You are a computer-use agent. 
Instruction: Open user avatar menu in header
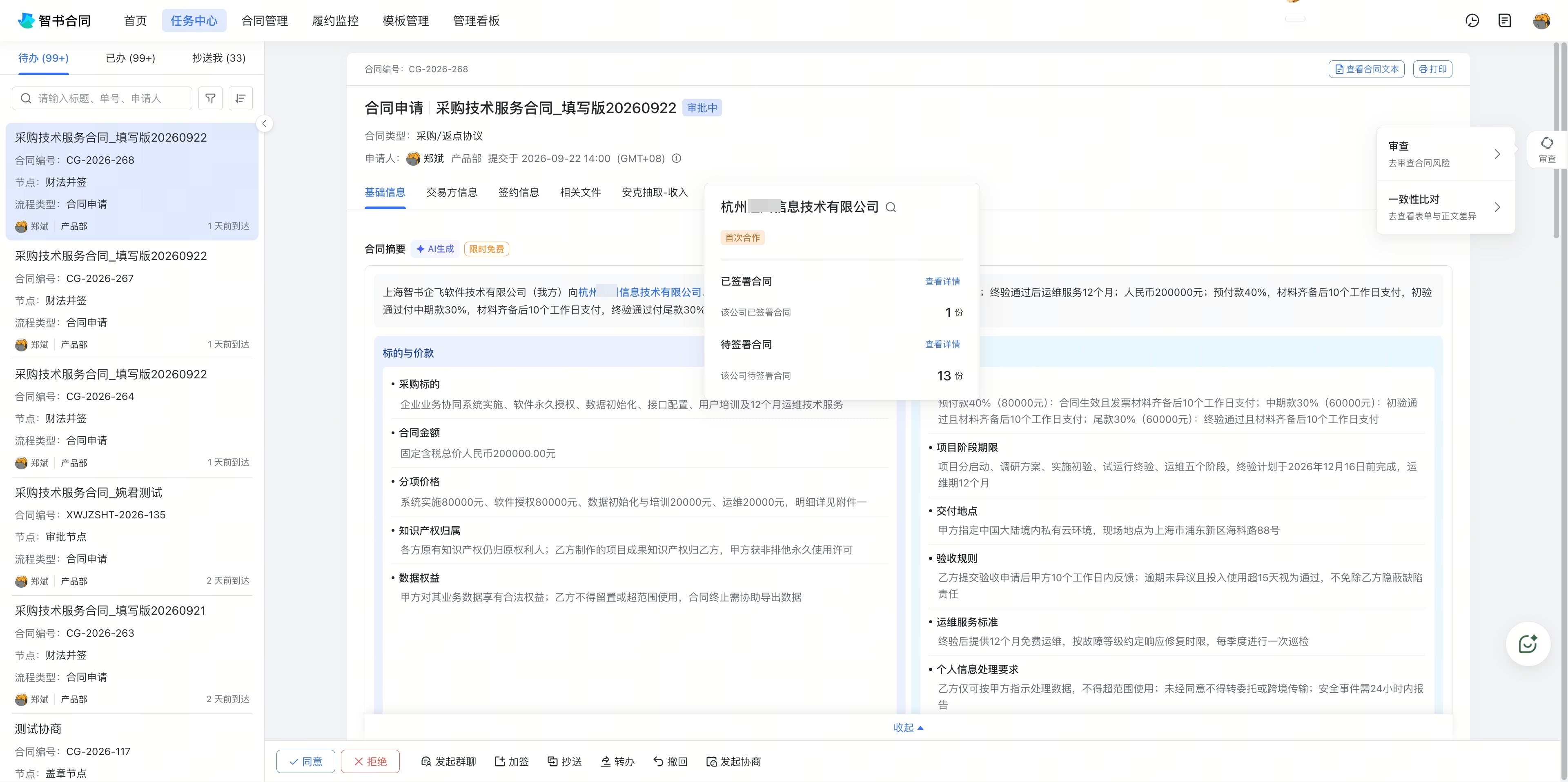click(1541, 21)
